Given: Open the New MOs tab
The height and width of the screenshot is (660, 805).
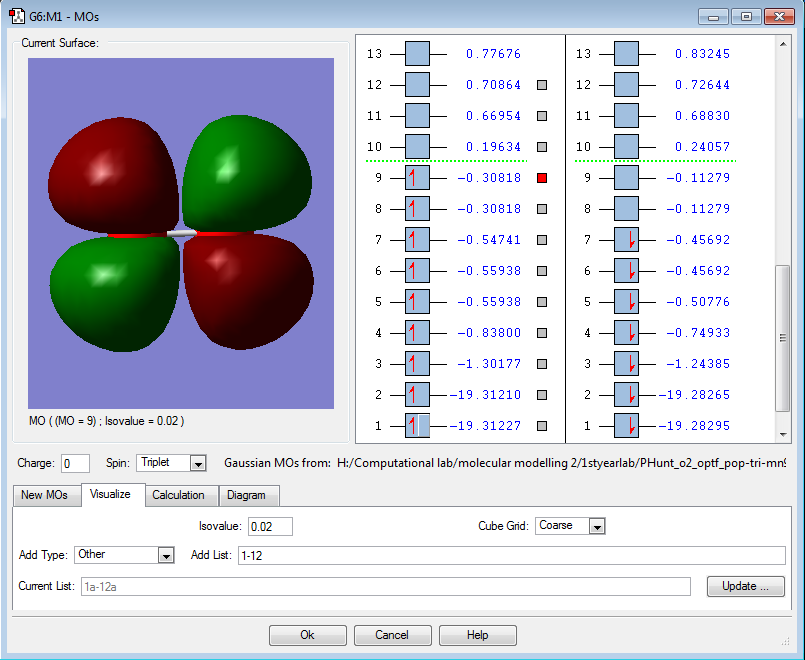Looking at the screenshot, I should [46, 495].
